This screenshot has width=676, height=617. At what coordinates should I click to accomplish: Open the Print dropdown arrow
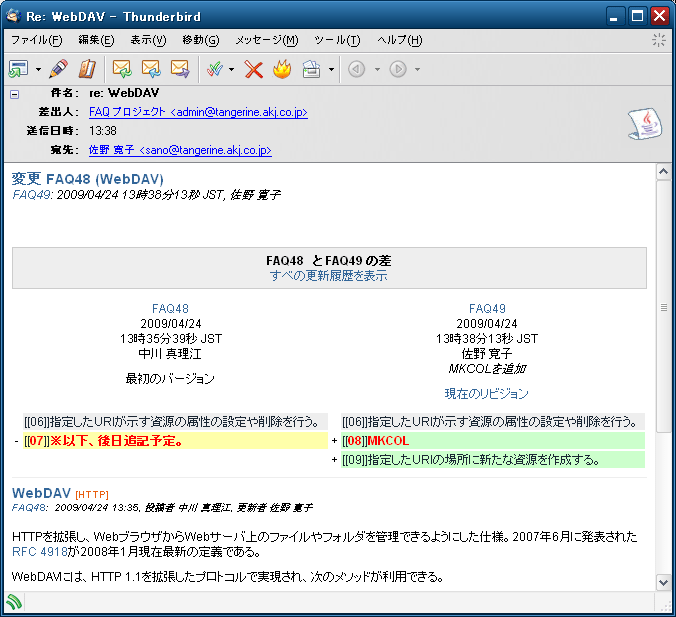(x=331, y=69)
